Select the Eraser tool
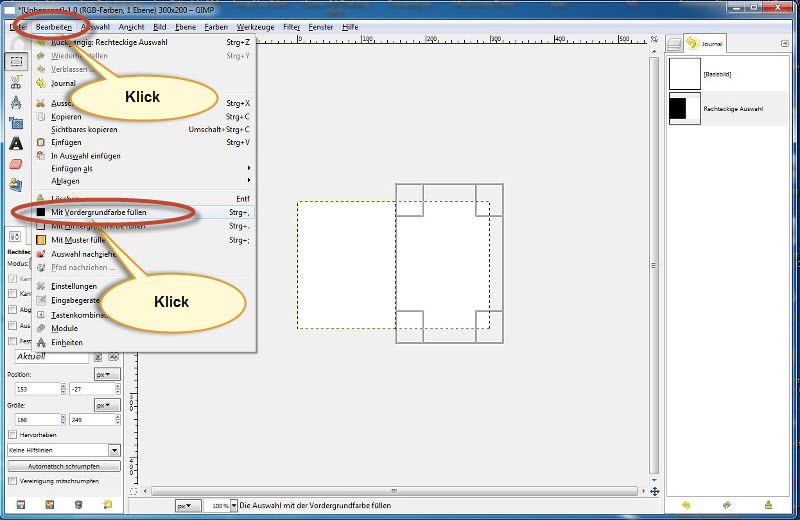Image resolution: width=800 pixels, height=520 pixels. (16, 164)
